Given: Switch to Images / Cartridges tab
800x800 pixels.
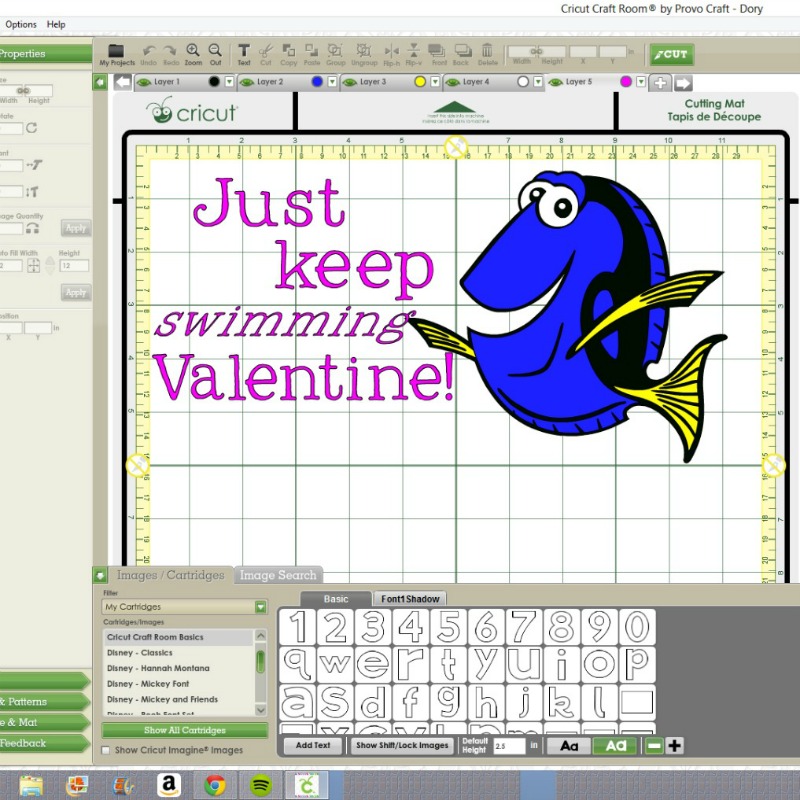Looking at the screenshot, I should click(170, 575).
